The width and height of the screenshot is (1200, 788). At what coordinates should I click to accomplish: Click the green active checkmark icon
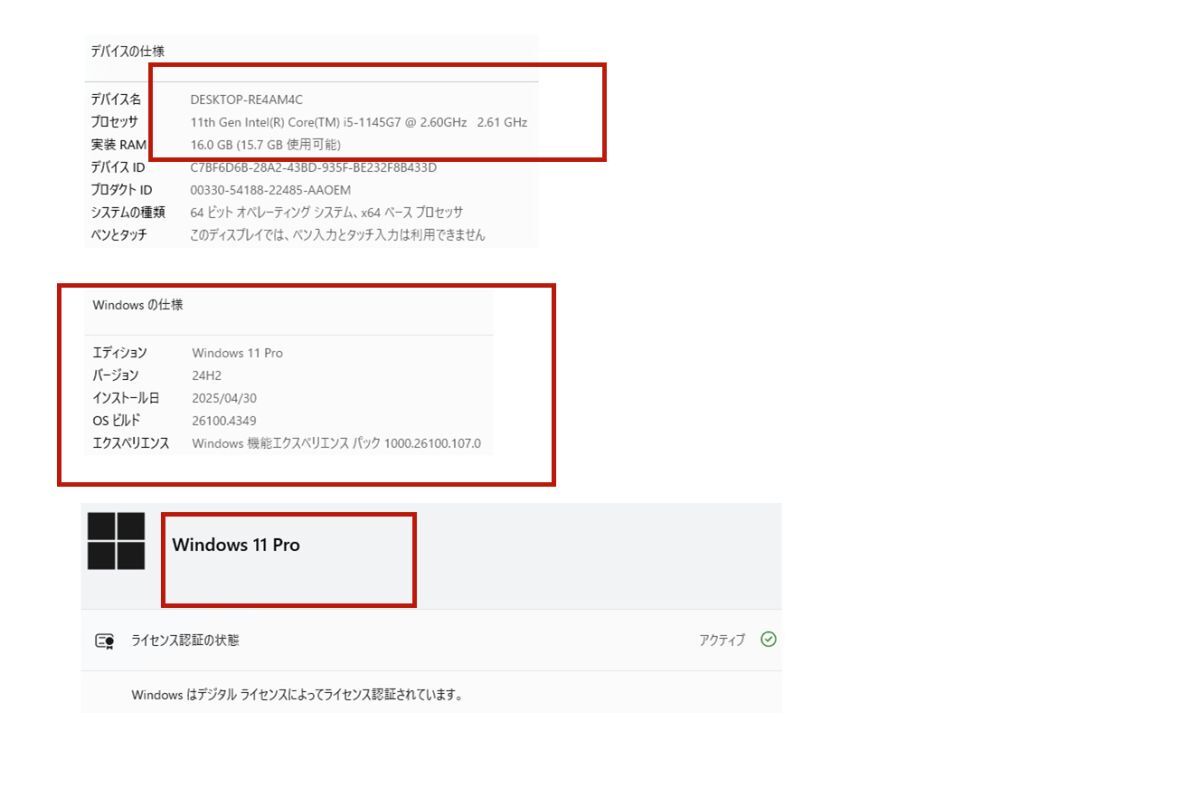(768, 640)
